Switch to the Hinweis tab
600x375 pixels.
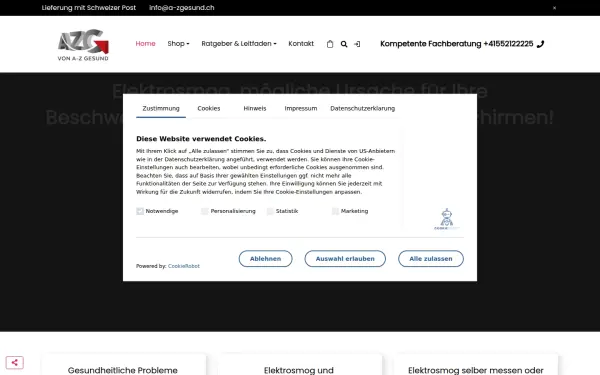point(255,109)
